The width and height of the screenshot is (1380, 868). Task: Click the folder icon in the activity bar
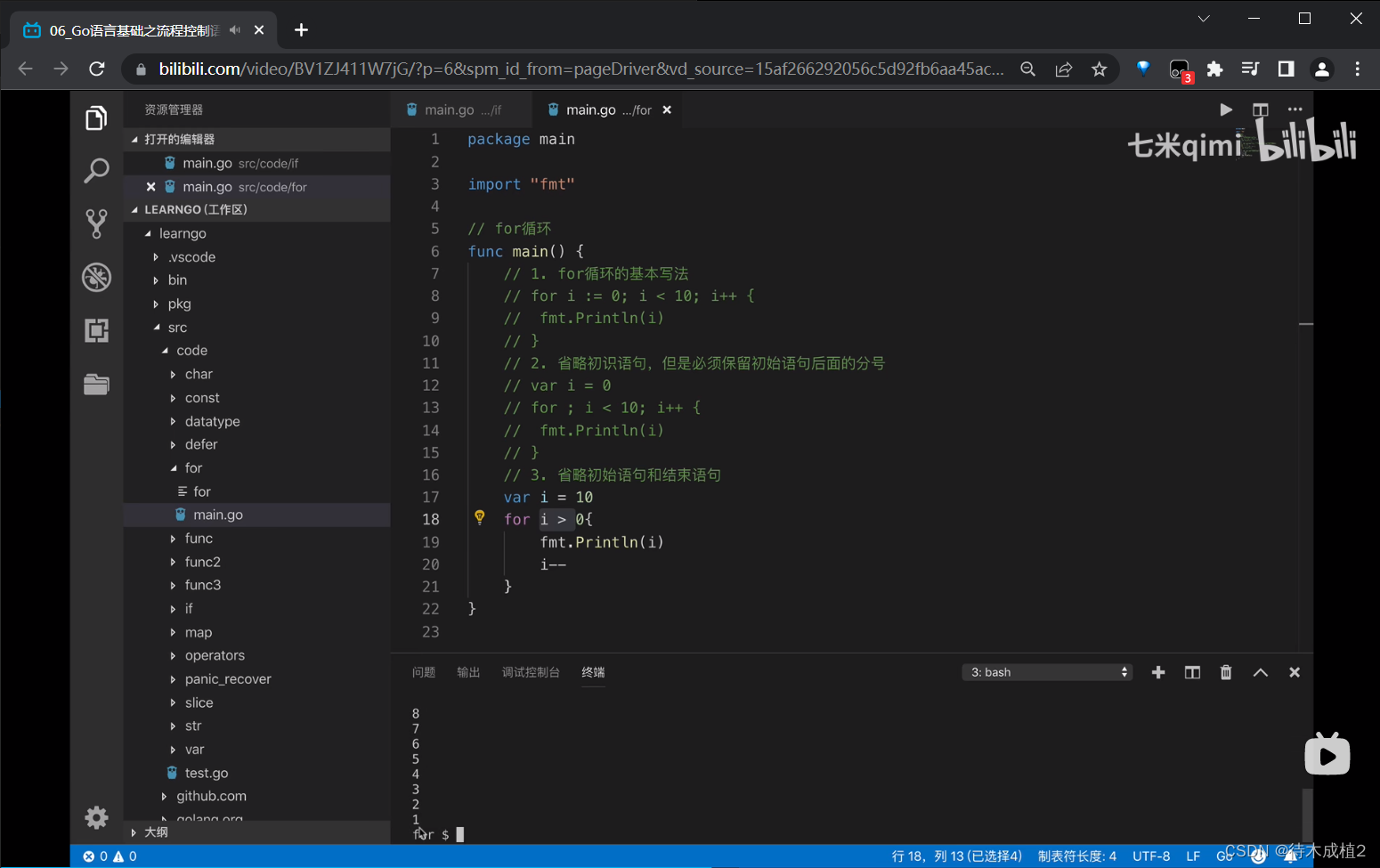point(96,384)
